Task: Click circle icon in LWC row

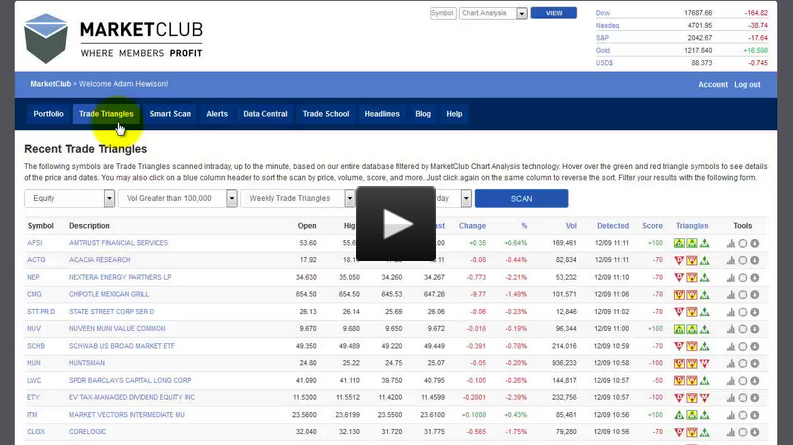Action: pyautogui.click(x=743, y=381)
